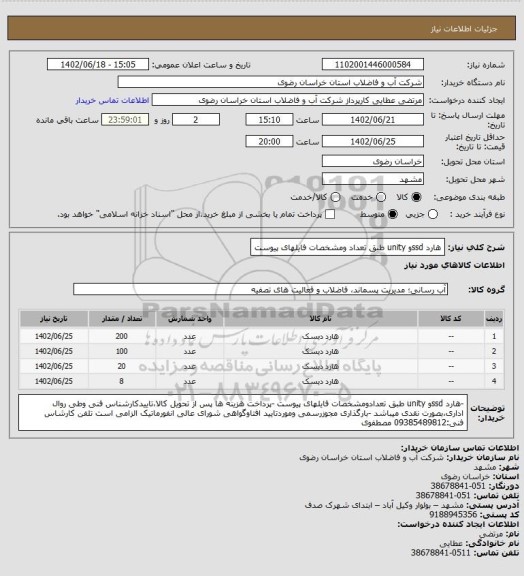Click the ردیف column header
This screenshot has width=524, height=576.
coord(494,318)
